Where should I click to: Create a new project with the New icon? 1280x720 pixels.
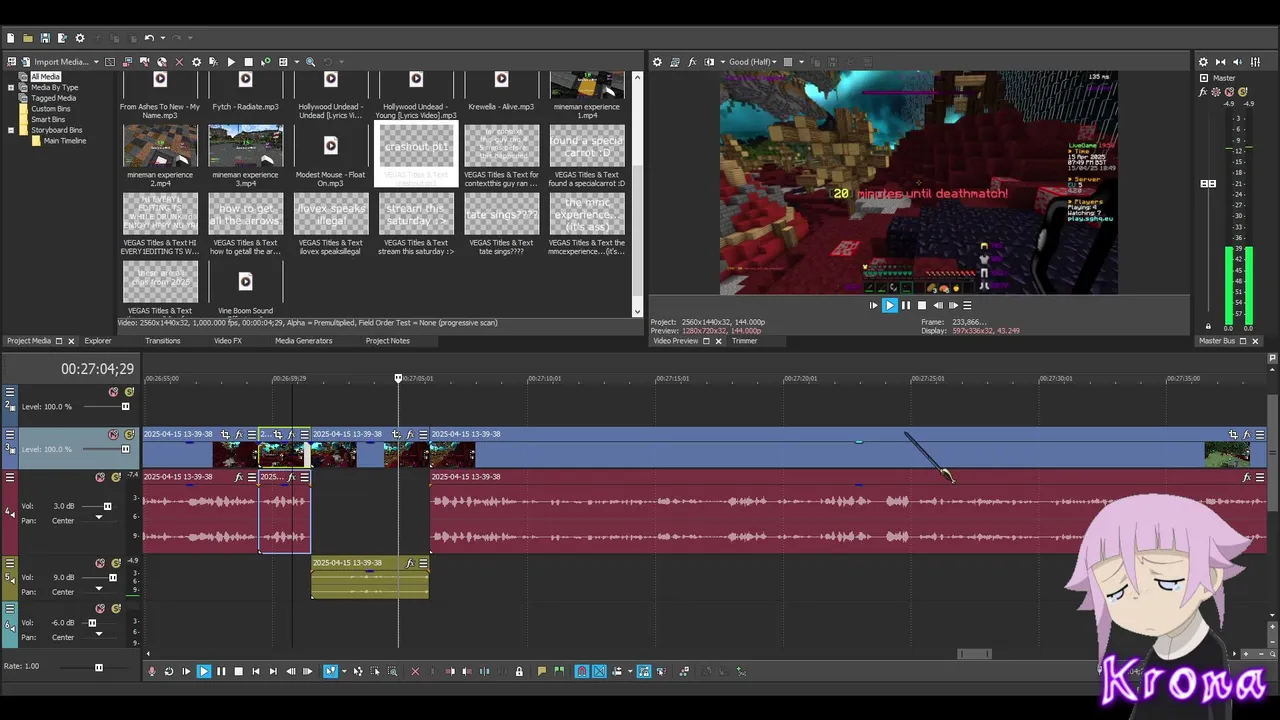point(11,38)
